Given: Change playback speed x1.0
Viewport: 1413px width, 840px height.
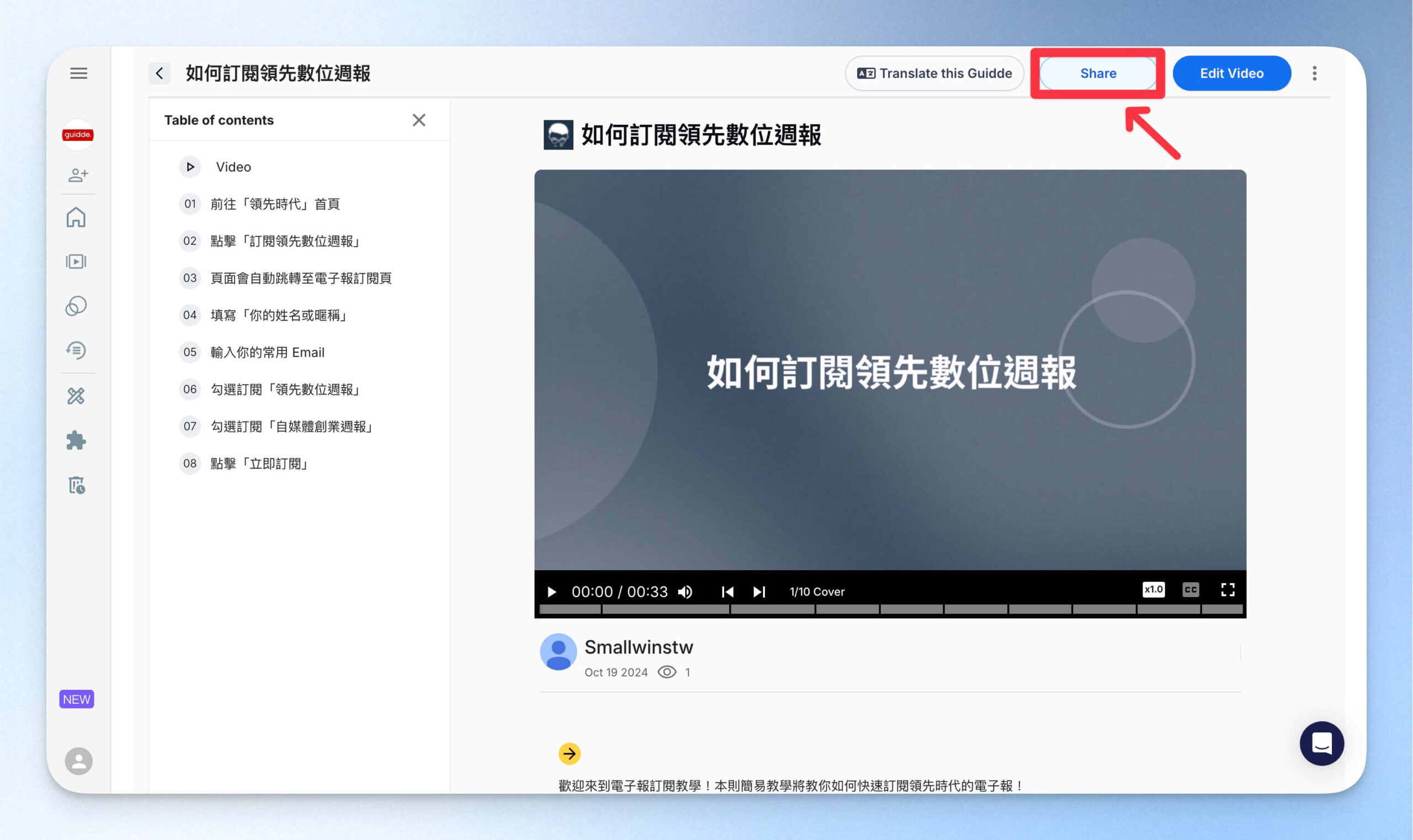Looking at the screenshot, I should [x=1153, y=590].
